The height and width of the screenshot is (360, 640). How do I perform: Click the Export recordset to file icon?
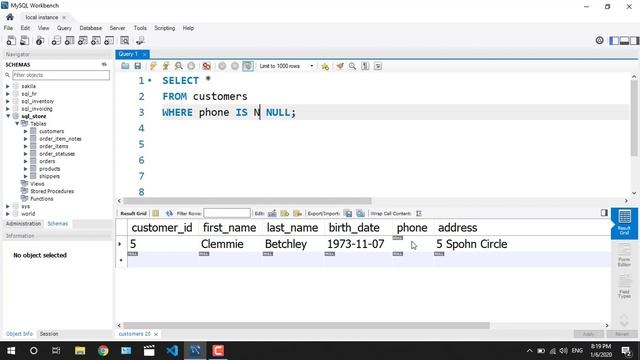(347, 213)
